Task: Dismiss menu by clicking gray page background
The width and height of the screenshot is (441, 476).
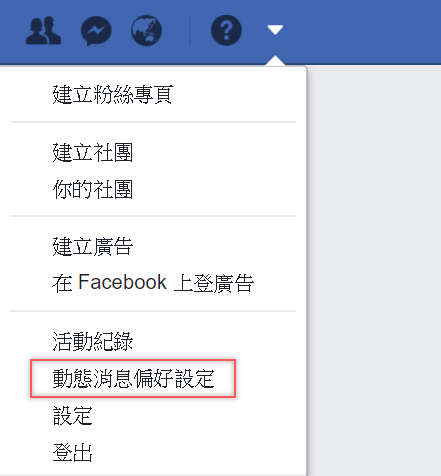Action: point(373,267)
